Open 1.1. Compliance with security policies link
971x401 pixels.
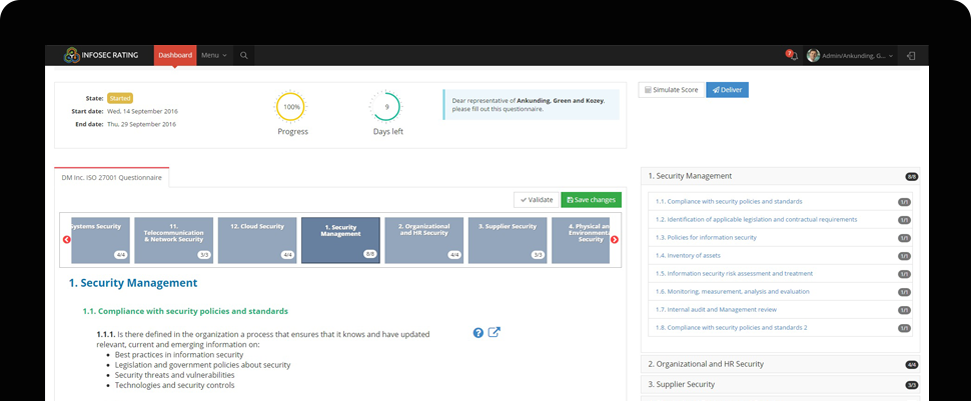pos(729,202)
